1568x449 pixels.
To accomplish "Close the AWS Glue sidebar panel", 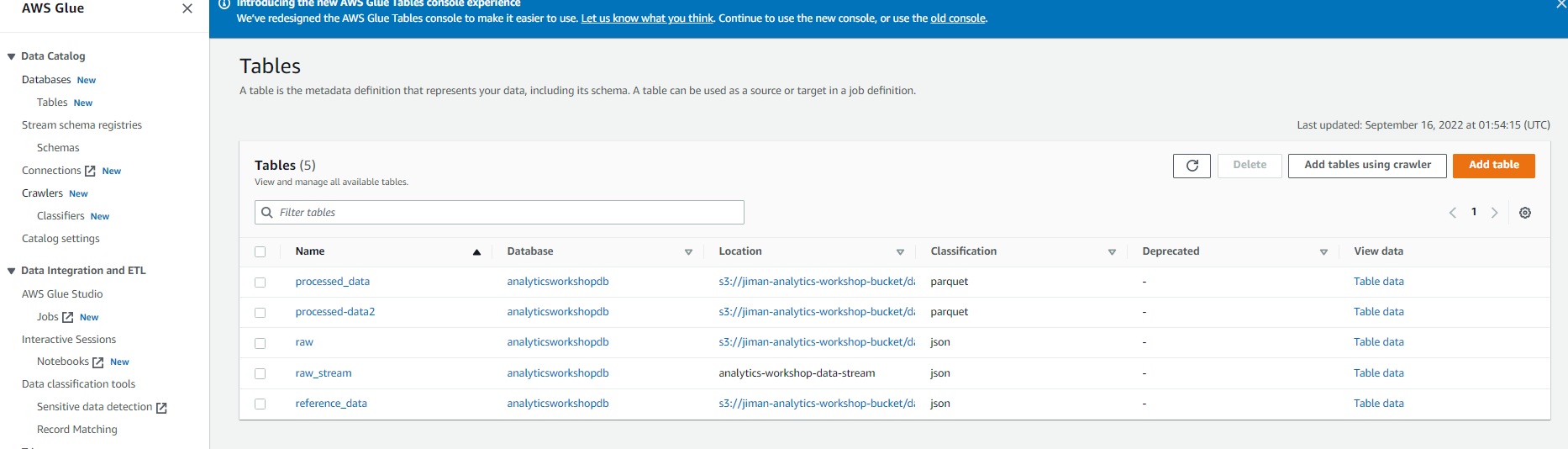I will pos(187,8).
